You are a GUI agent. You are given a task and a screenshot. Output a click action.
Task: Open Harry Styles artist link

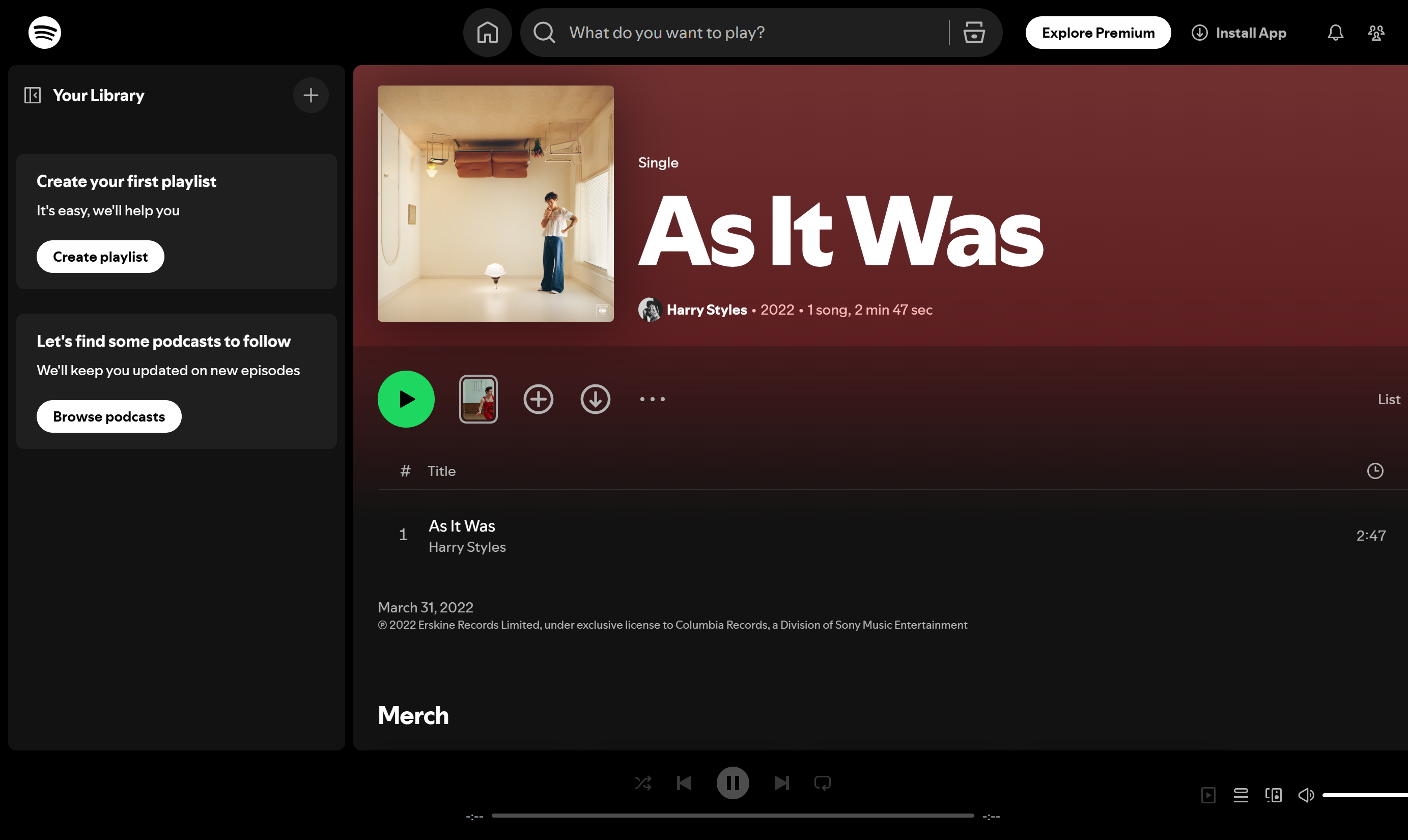tap(706, 310)
